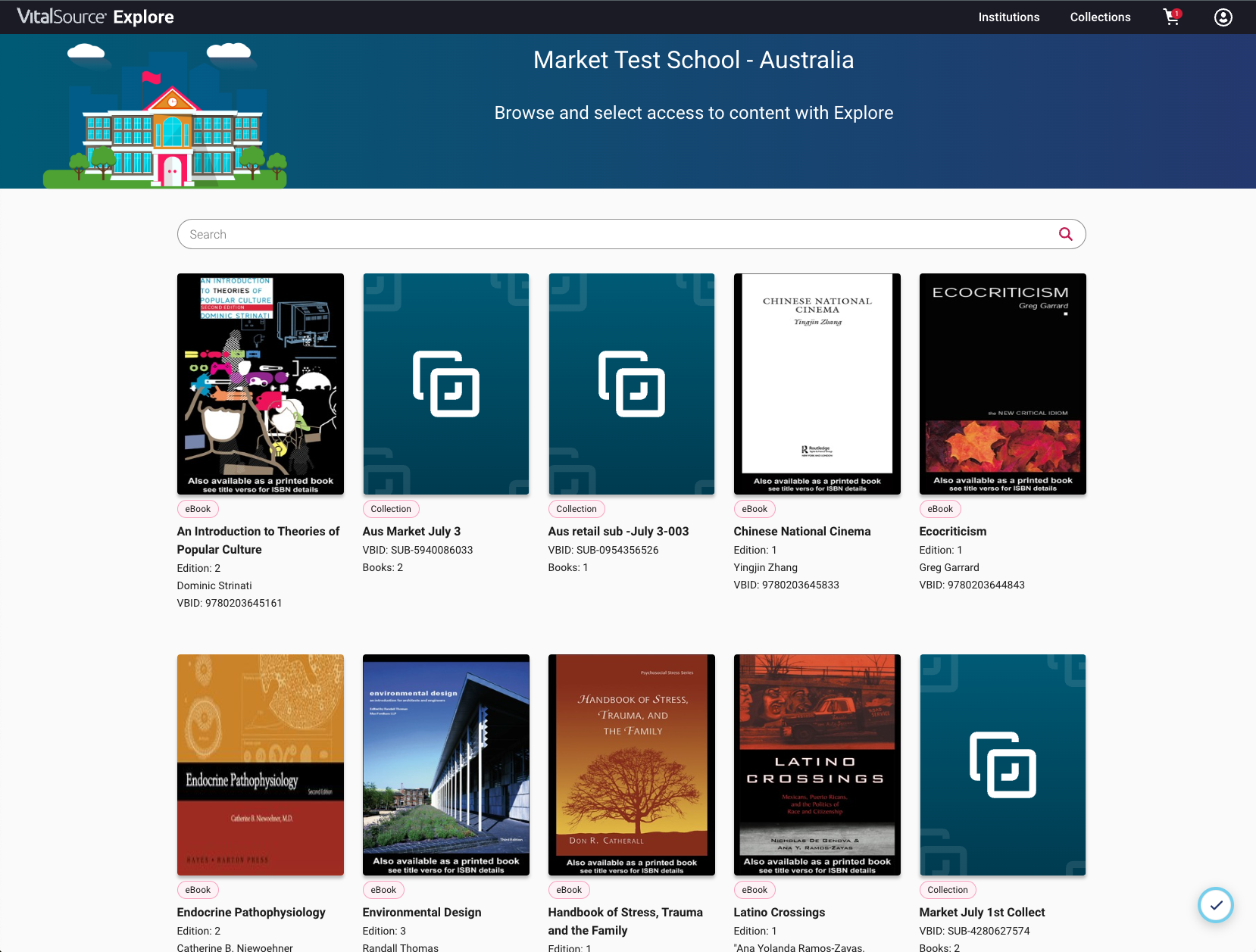Screen dimensions: 1256x952
Task: Click the search magnifier icon
Action: (x=1065, y=234)
